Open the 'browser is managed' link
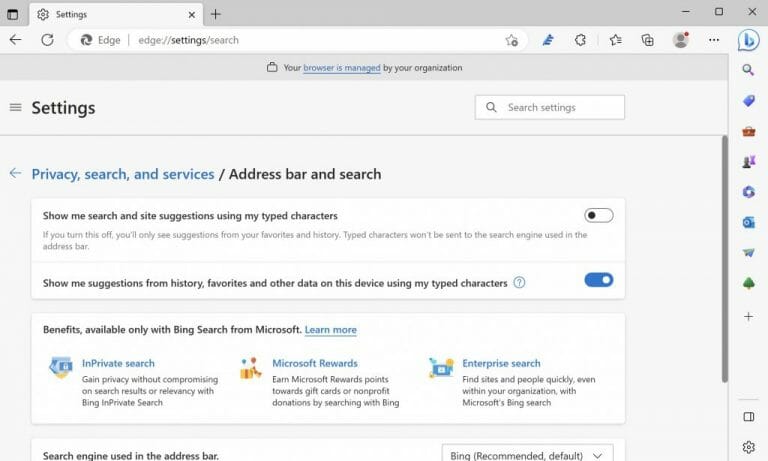The image size is (768, 461). (x=341, y=68)
